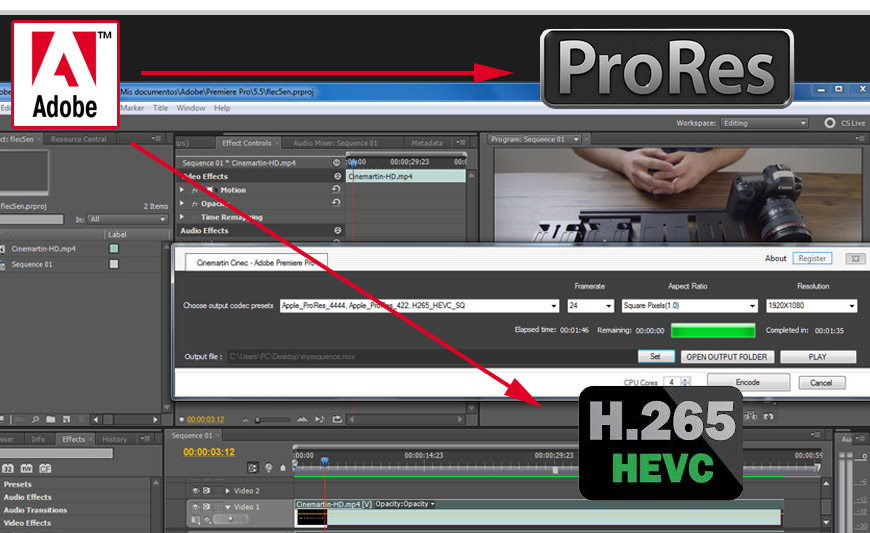The image size is (870, 533).
Task: Open the Window menu
Action: click(x=191, y=108)
